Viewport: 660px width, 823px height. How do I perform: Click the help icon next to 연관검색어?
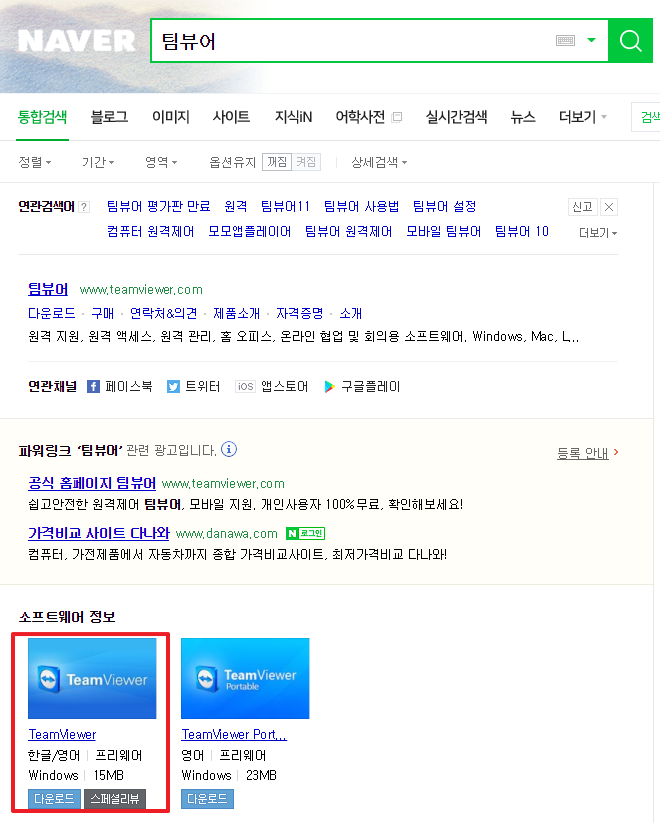point(84,207)
